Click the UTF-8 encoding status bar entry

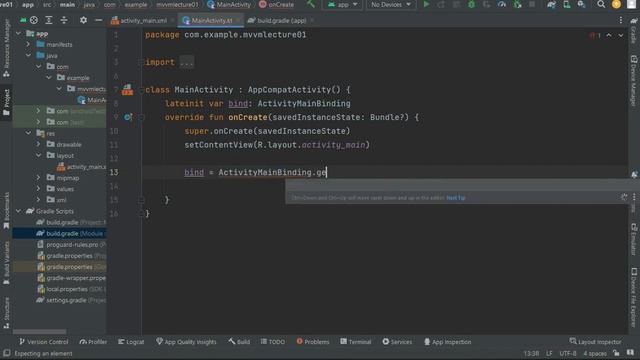pyautogui.click(x=568, y=353)
